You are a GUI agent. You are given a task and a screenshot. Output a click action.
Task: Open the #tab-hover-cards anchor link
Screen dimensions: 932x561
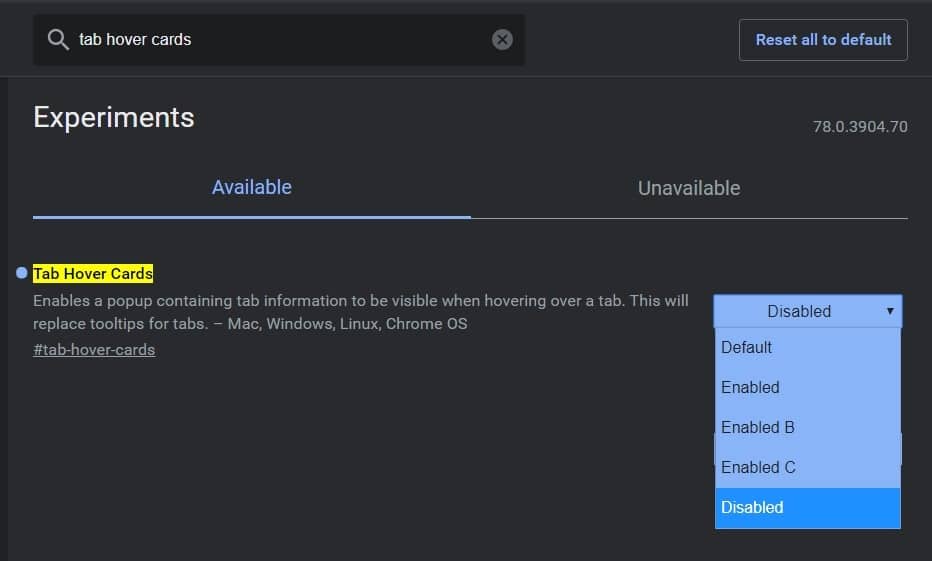(x=94, y=349)
